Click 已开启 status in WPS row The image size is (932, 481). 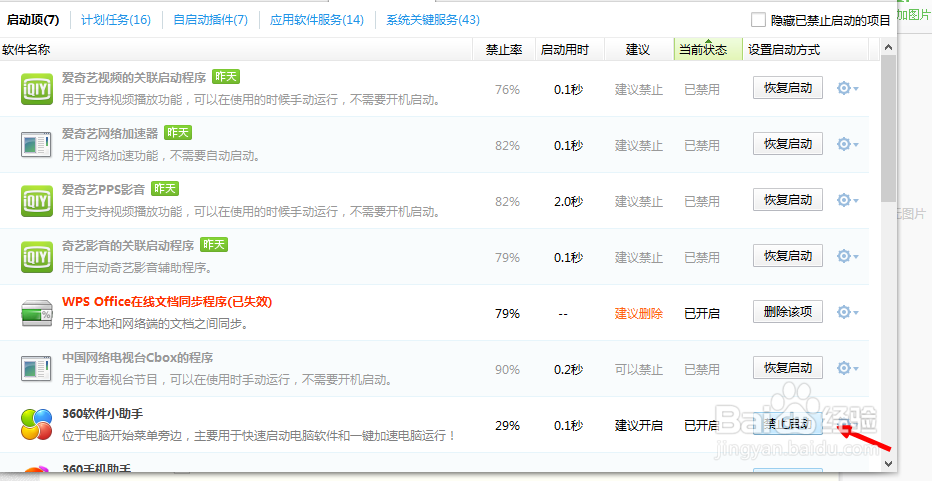[x=702, y=313]
